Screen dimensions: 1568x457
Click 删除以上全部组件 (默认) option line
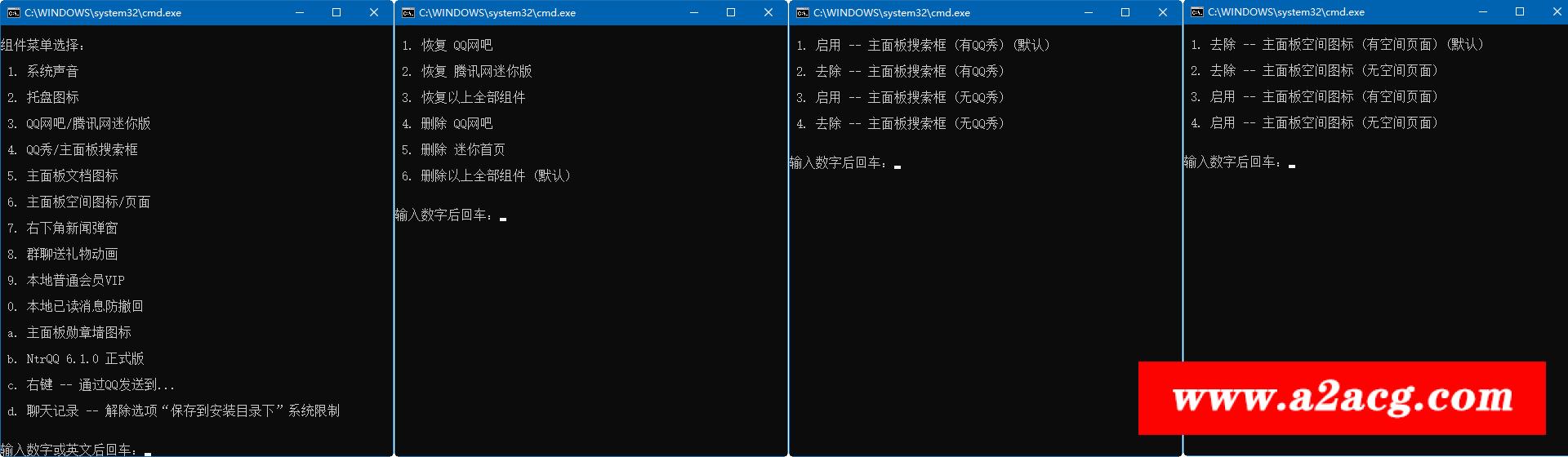point(495,176)
